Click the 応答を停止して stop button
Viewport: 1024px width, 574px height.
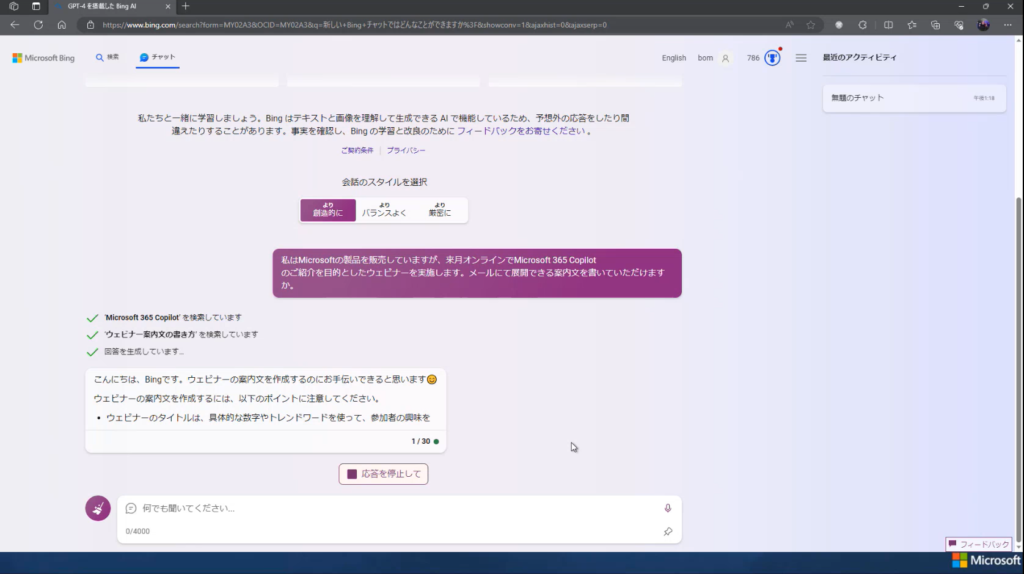pyautogui.click(x=383, y=474)
